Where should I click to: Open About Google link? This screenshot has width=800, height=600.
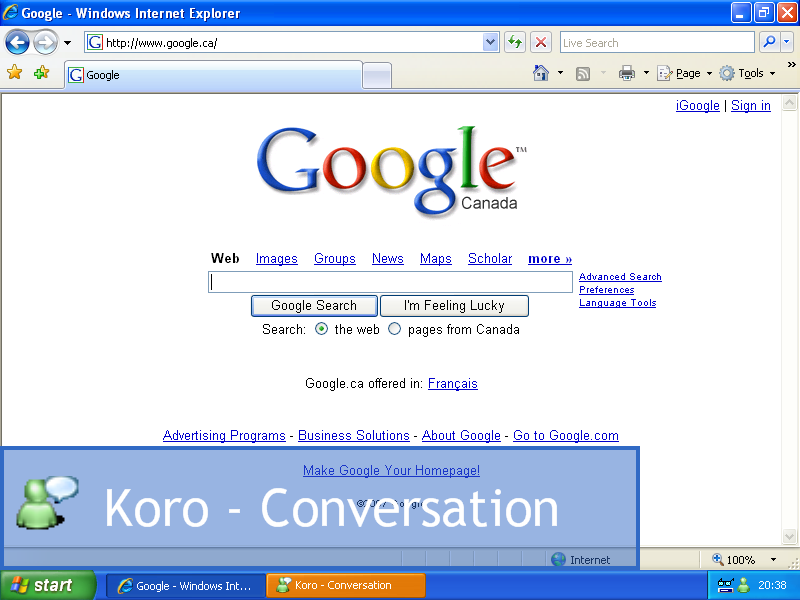pyautogui.click(x=461, y=435)
